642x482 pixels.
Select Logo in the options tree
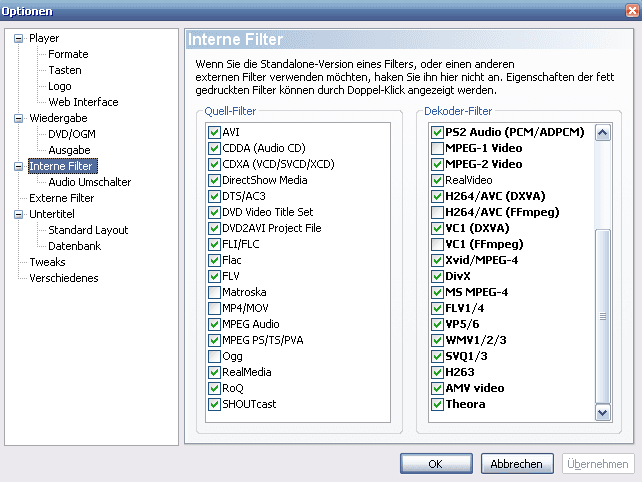(60, 86)
